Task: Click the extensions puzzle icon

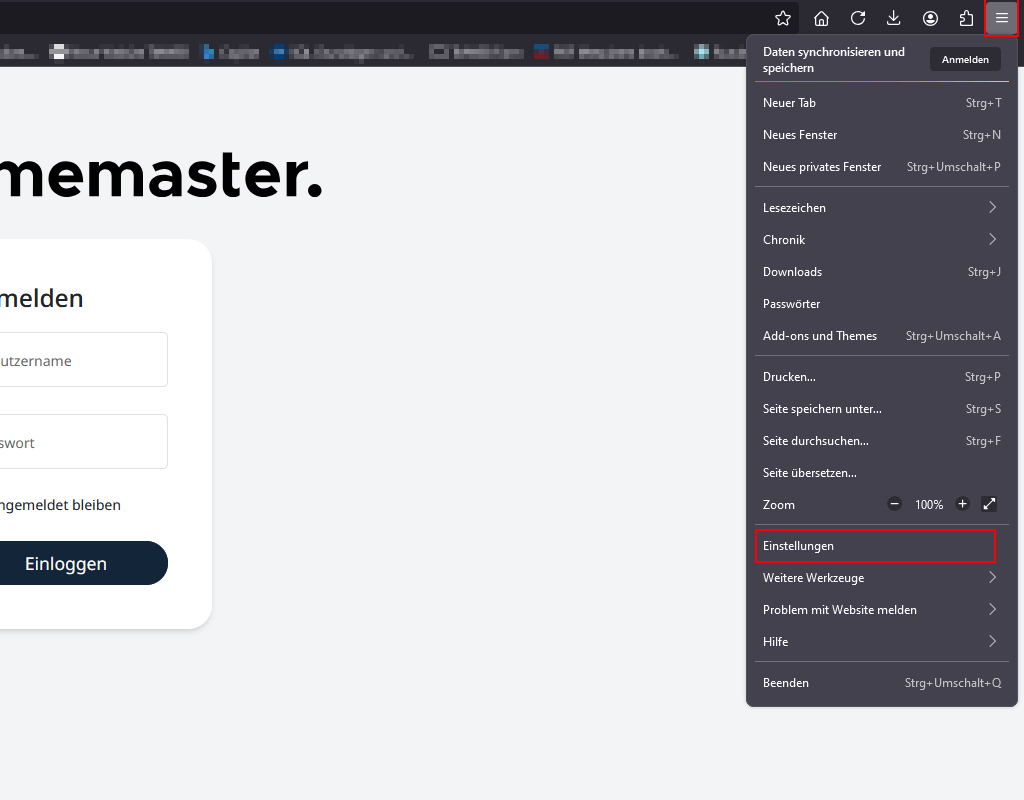Action: click(x=966, y=18)
